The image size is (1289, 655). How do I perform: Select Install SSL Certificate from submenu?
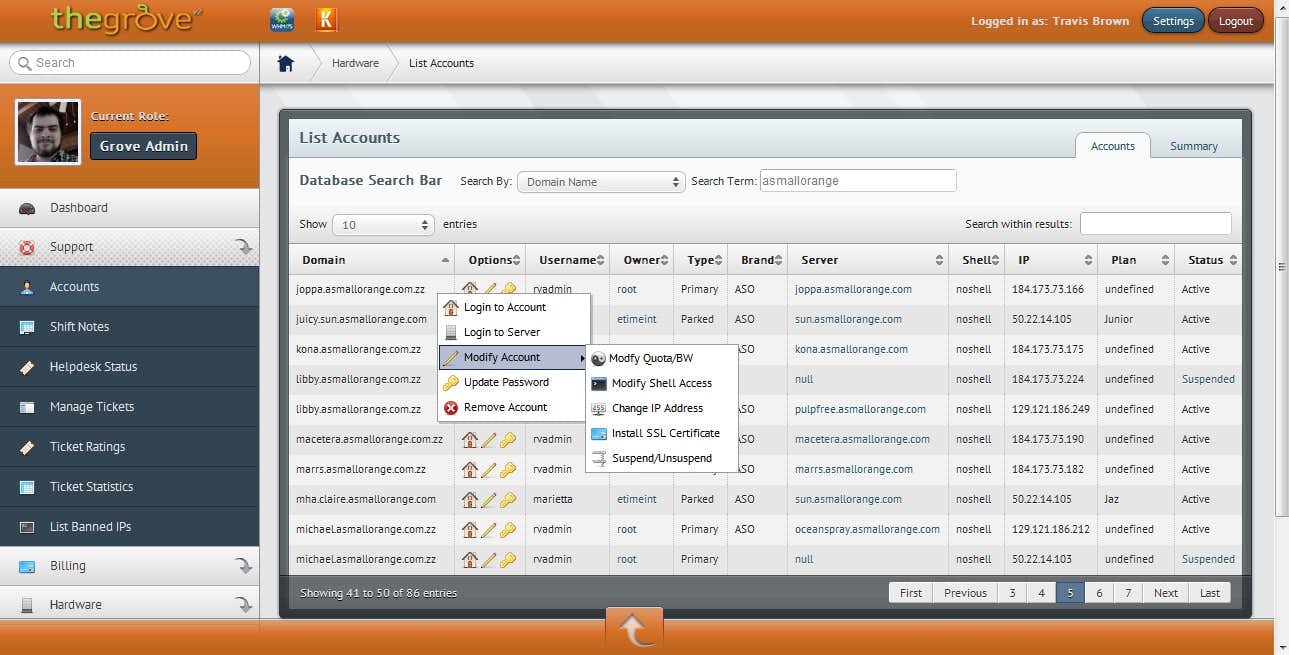pos(665,433)
